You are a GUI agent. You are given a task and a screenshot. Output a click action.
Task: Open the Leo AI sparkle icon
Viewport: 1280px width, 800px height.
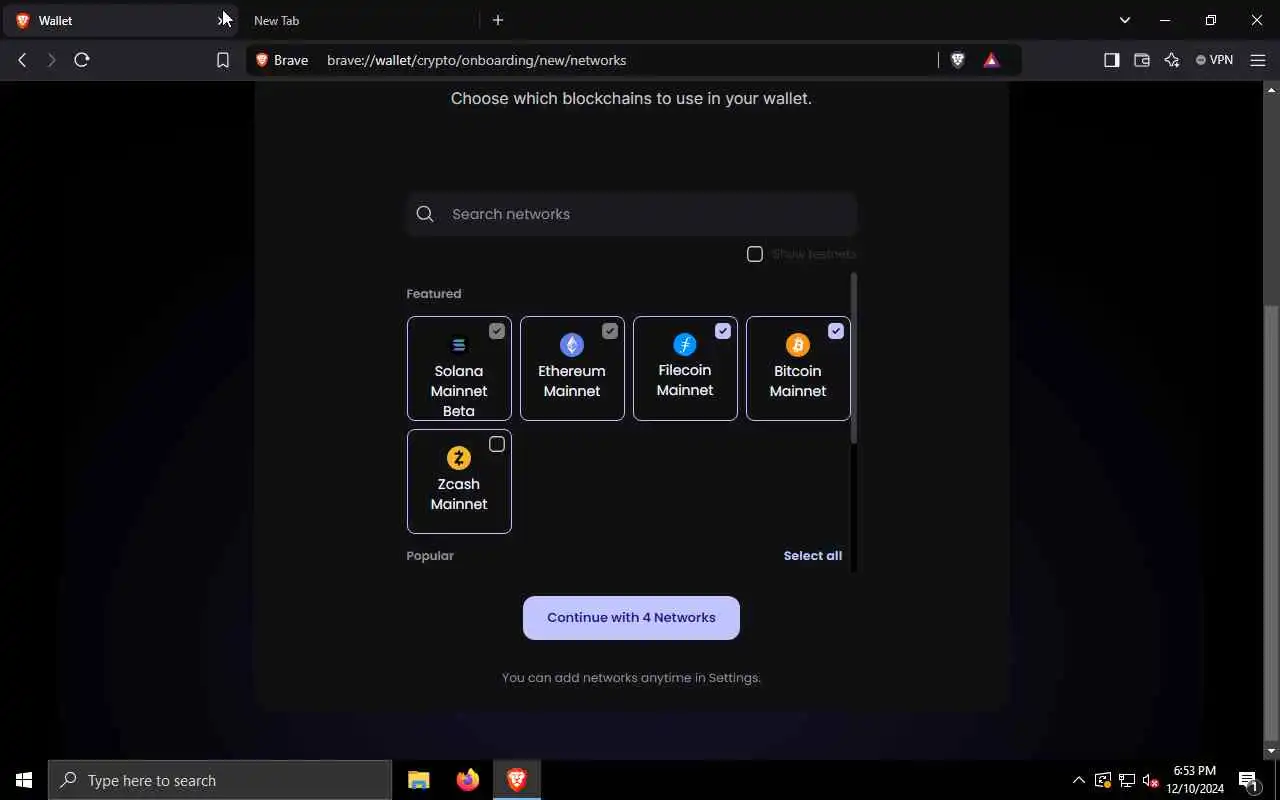click(x=1172, y=60)
